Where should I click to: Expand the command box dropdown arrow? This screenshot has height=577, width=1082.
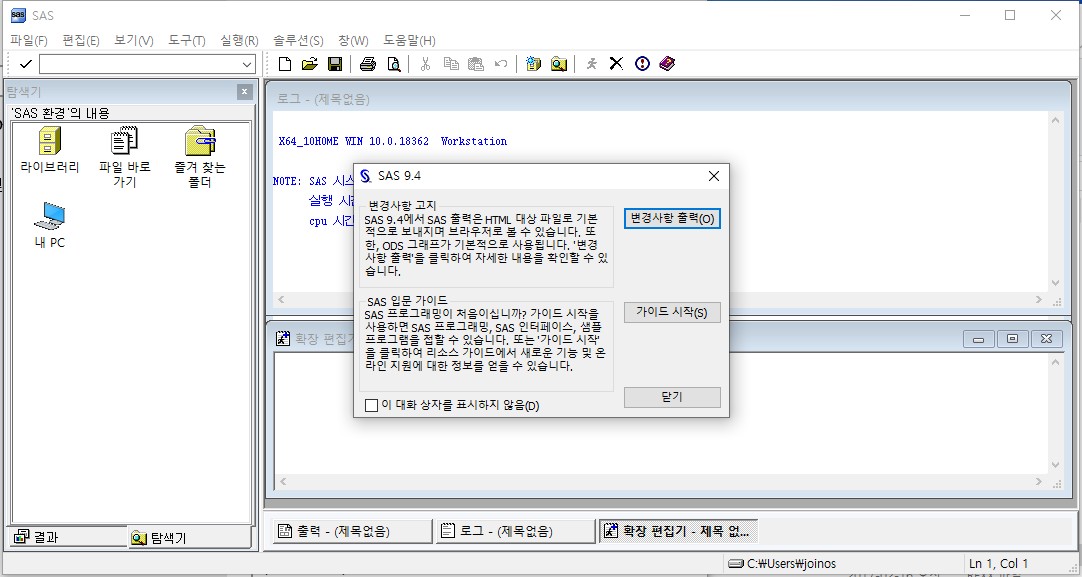pos(247,65)
